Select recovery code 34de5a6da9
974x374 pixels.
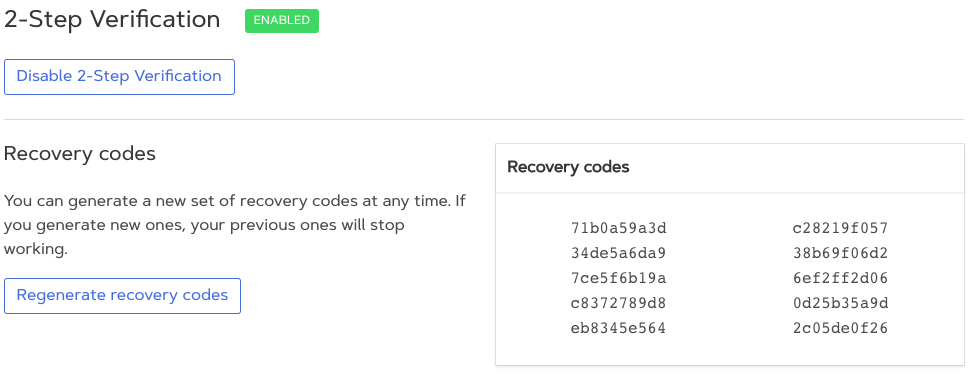click(618, 253)
